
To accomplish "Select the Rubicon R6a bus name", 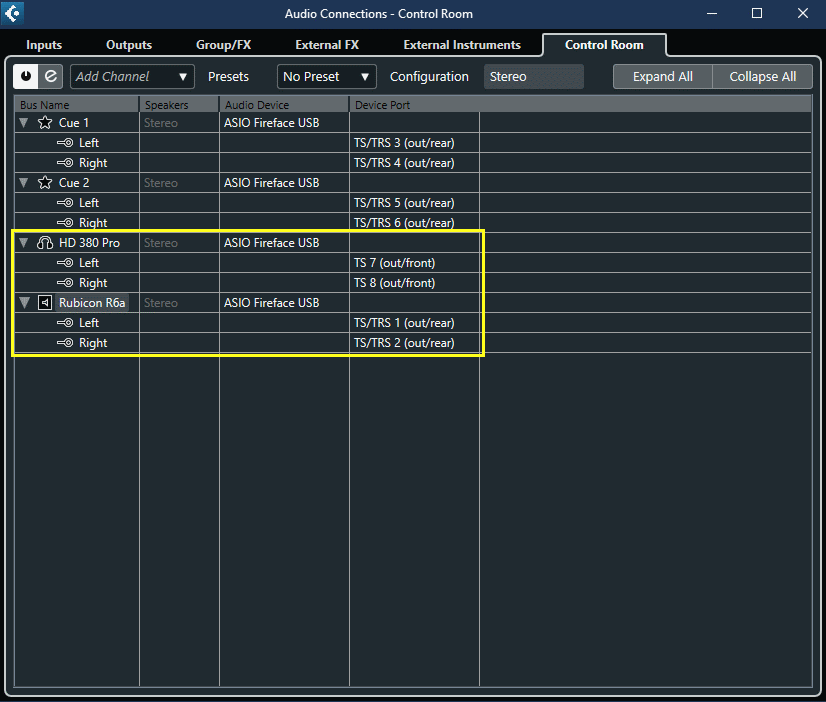I will [92, 303].
